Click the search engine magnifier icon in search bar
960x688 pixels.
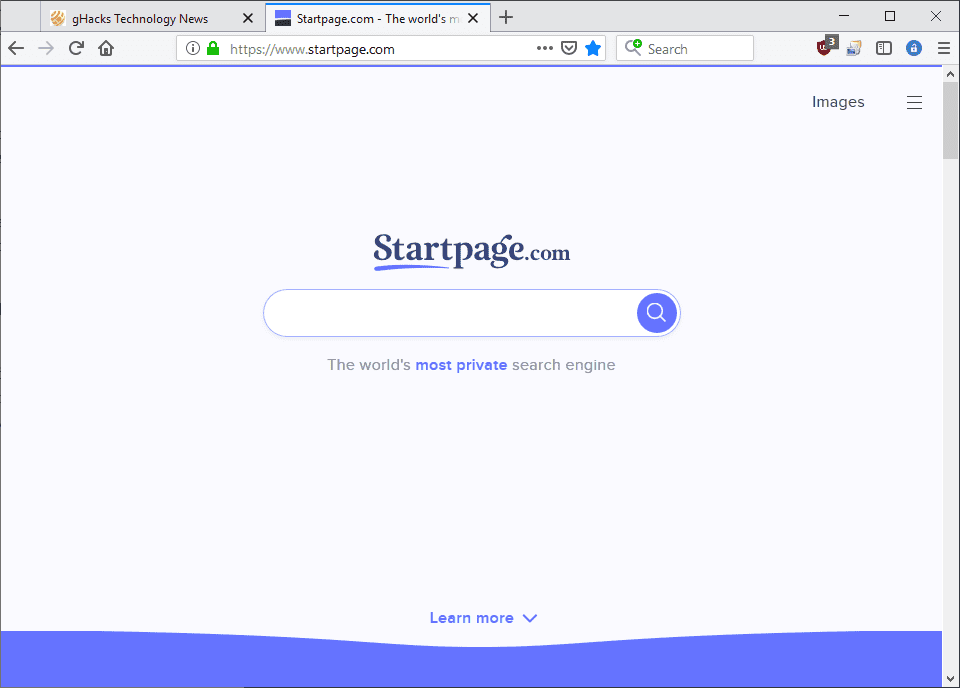click(633, 48)
